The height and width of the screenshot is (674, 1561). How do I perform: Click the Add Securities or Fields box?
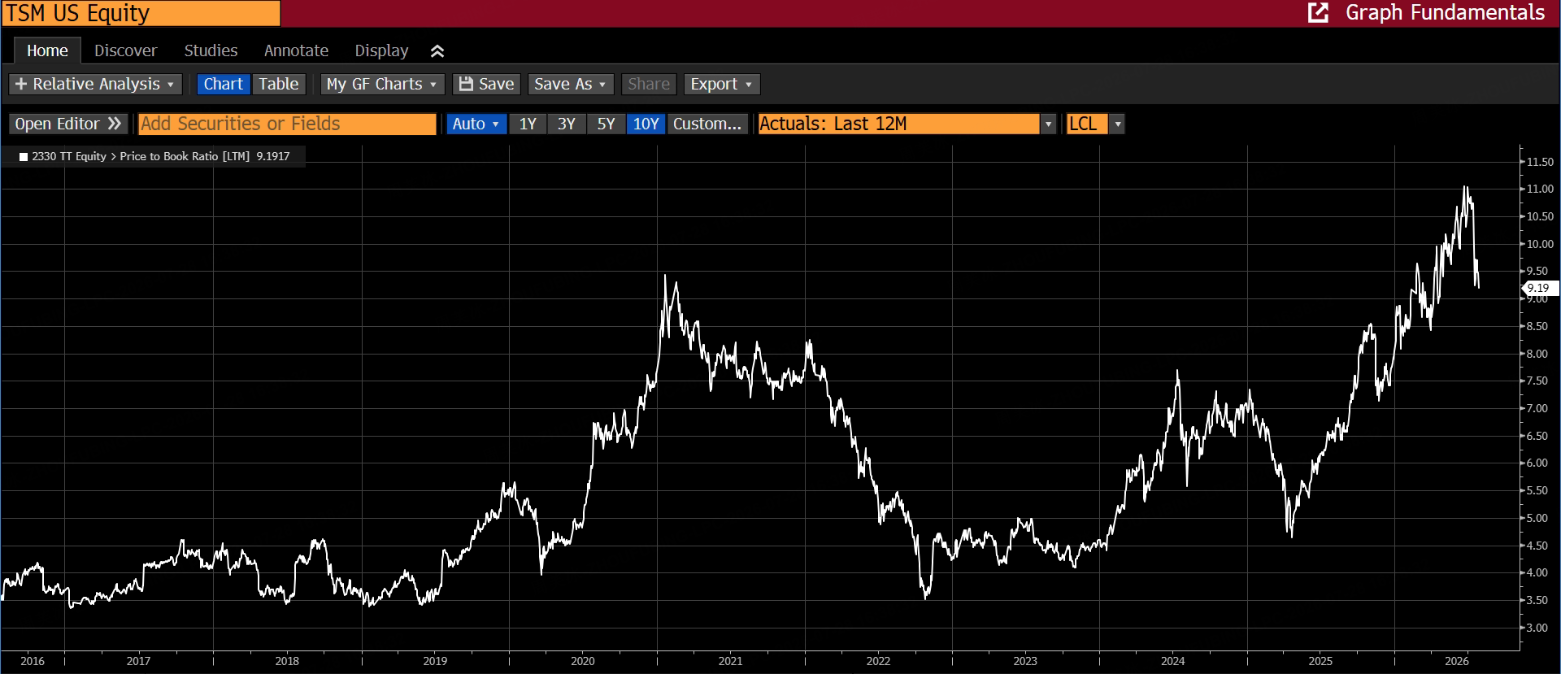287,124
